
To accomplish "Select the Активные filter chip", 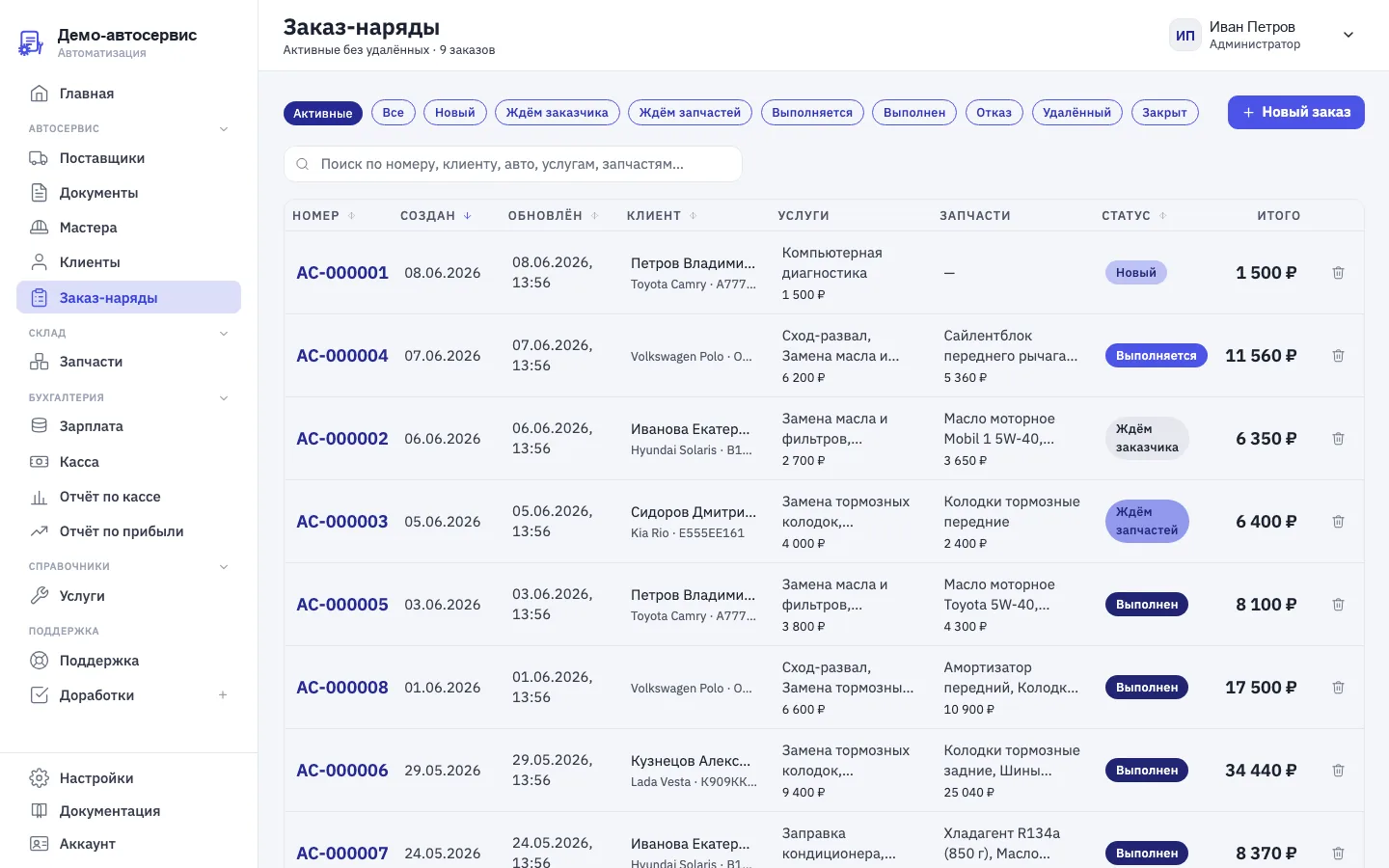I will click(323, 113).
